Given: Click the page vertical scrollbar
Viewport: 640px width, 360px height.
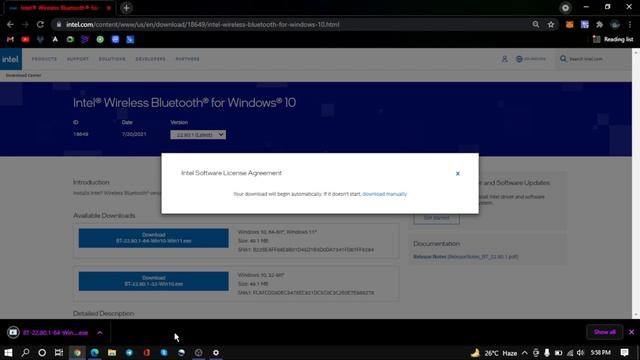Looking at the screenshot, I should click(636, 184).
